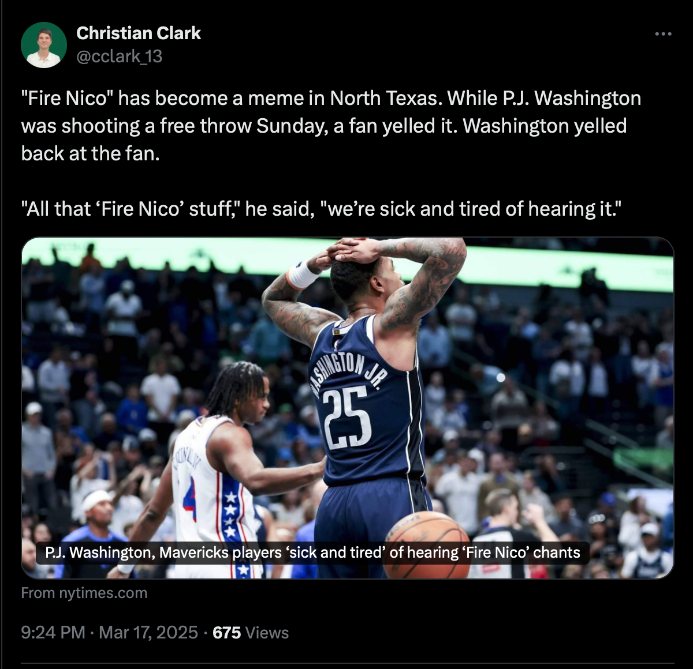Open the headline caption about 'Fire Nico' chants
This screenshot has height=669, width=693.
click(x=312, y=553)
